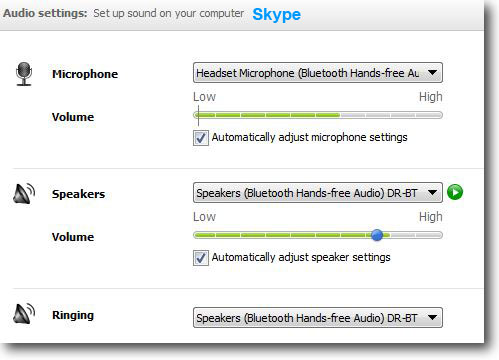Image resolution: width=499 pixels, height=360 pixels.
Task: Disable automatically adjust microphone settings
Action: click(x=201, y=138)
